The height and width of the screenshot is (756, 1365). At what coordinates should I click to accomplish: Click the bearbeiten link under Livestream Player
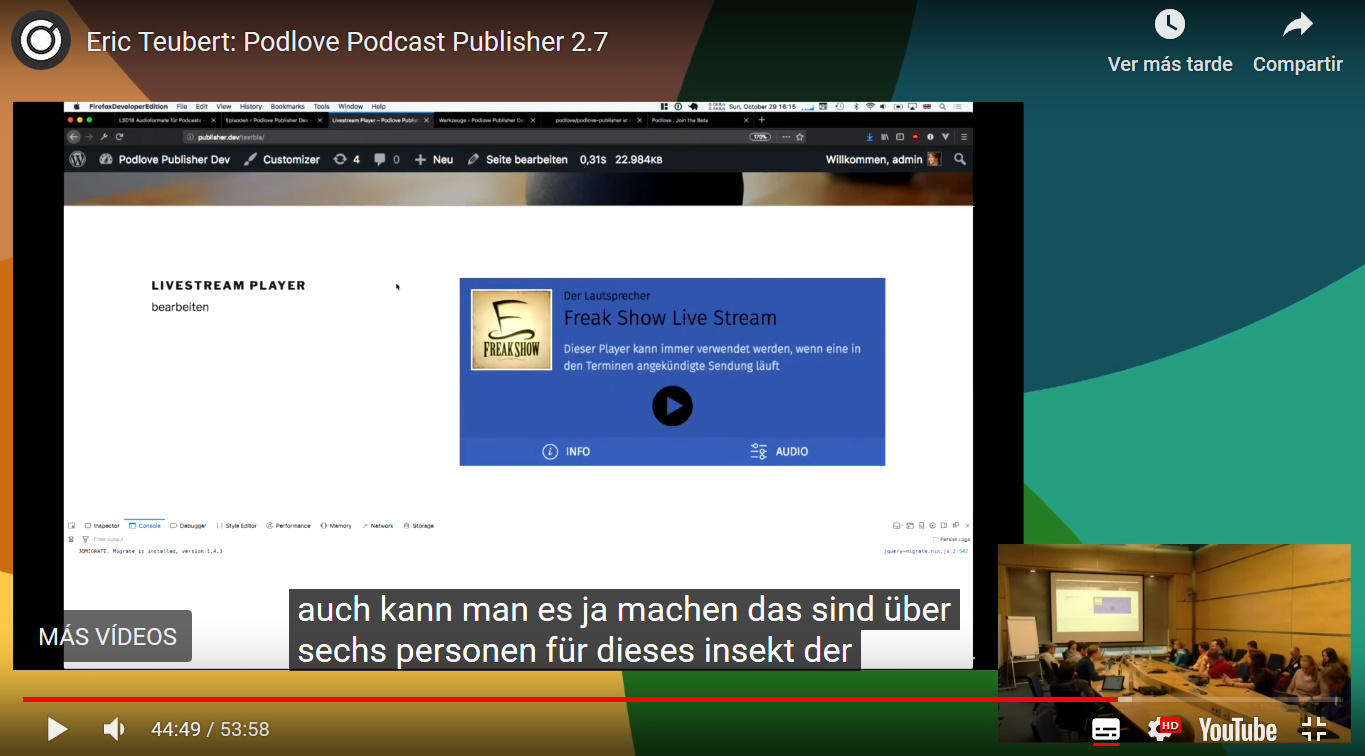coord(180,307)
